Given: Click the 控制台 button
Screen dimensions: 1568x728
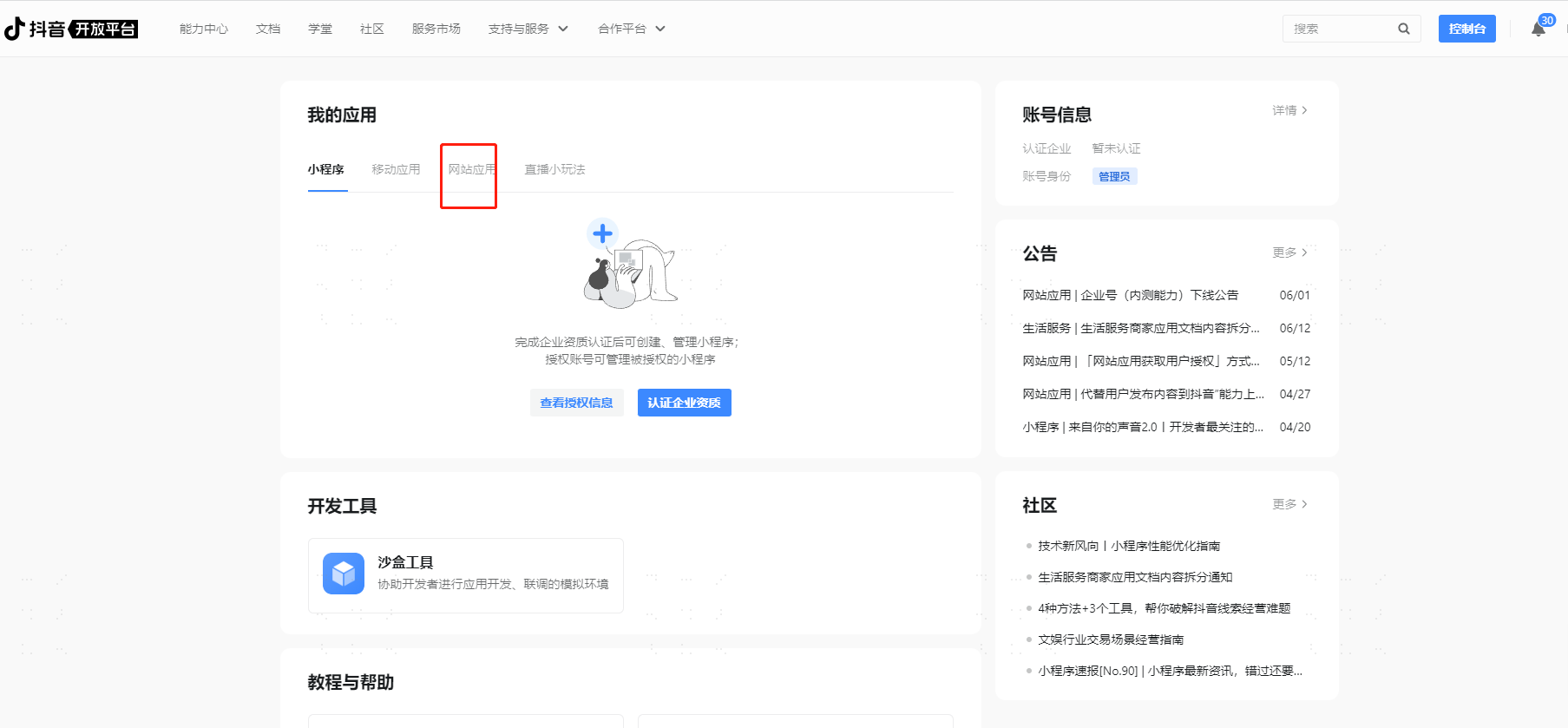Looking at the screenshot, I should pos(1466,29).
